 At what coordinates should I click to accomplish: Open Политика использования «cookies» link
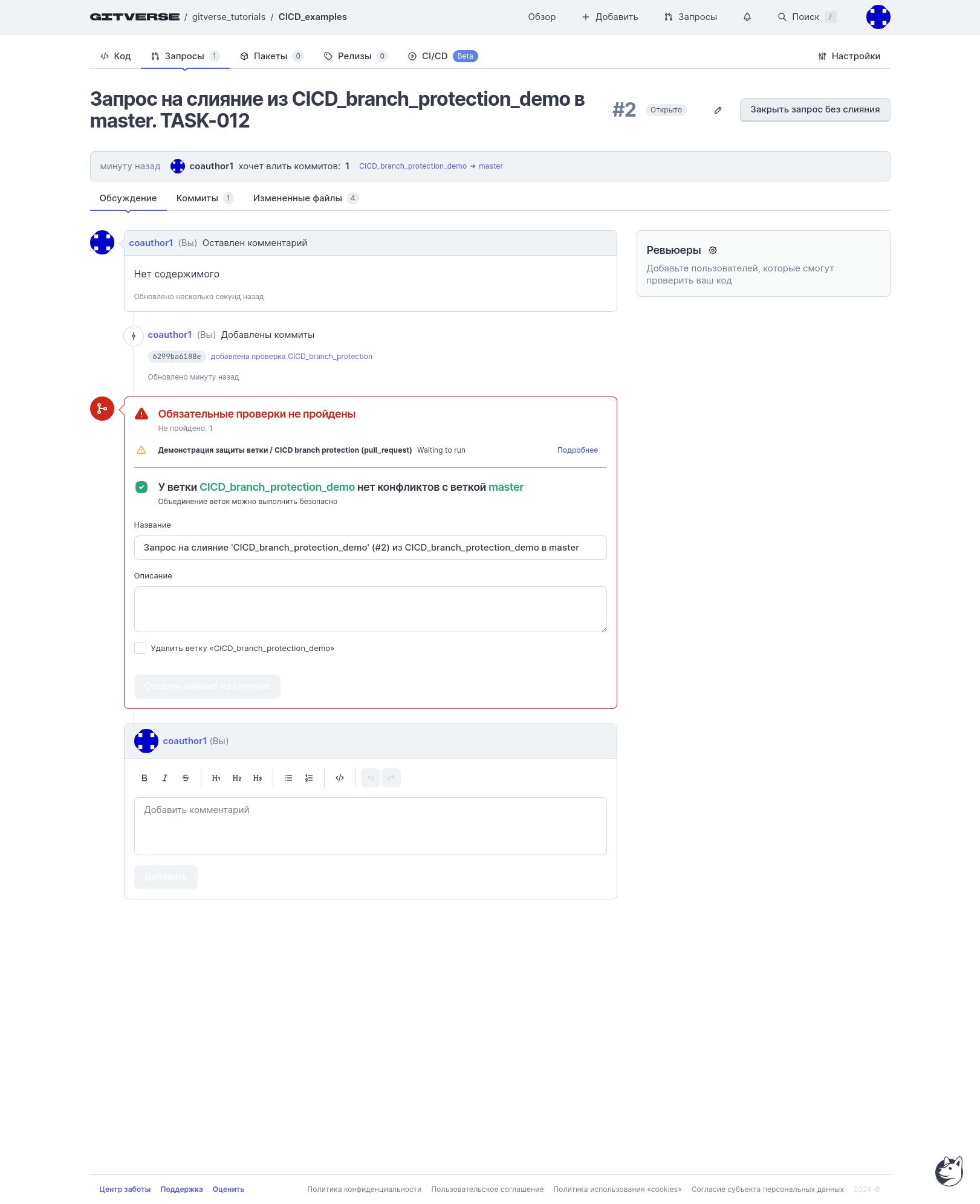[x=617, y=1189]
